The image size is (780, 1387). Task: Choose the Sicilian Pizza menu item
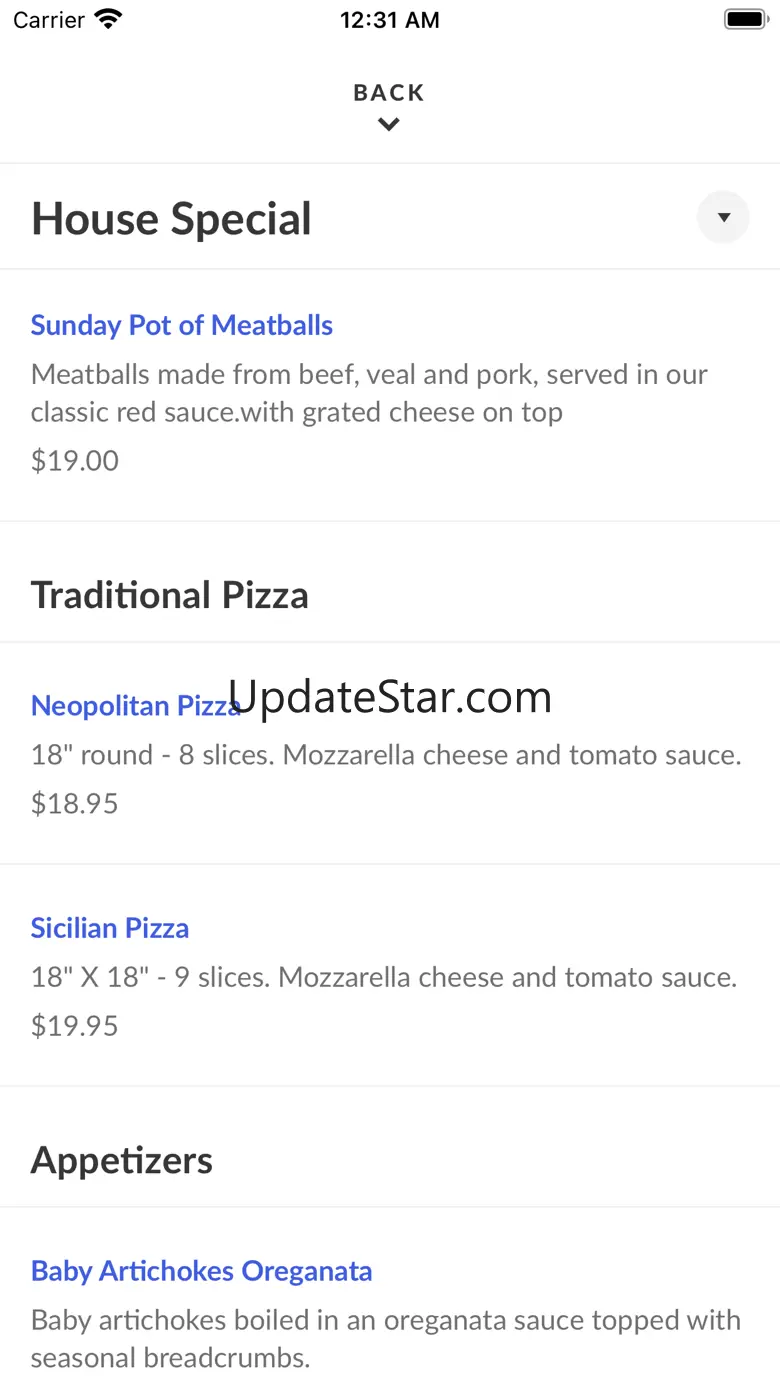(x=110, y=928)
